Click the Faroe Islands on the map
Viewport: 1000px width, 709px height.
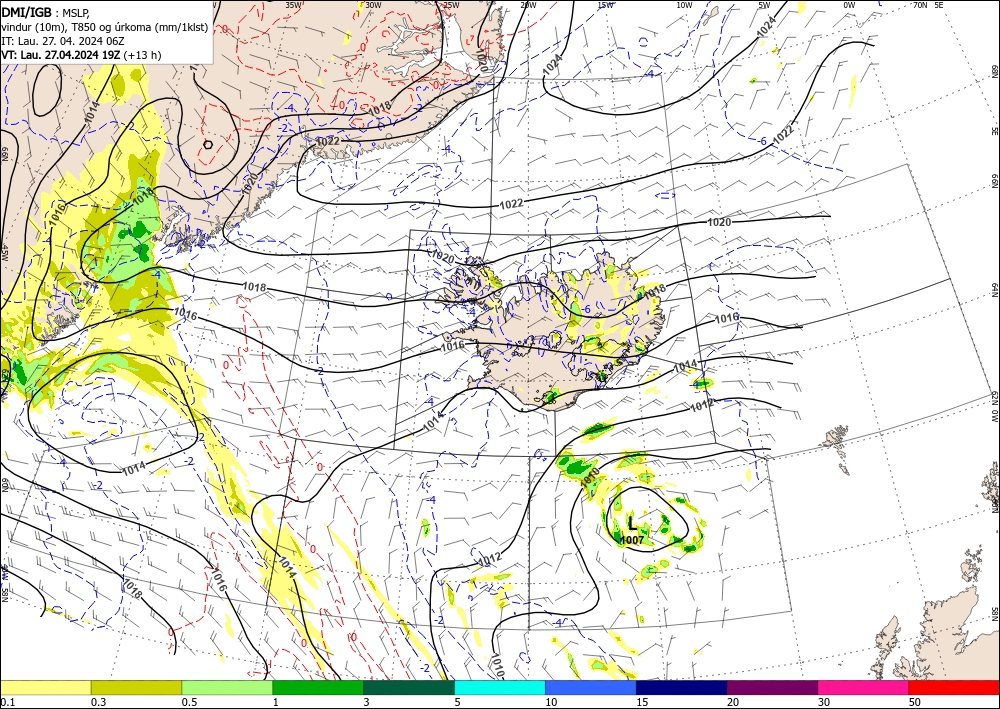835,439
